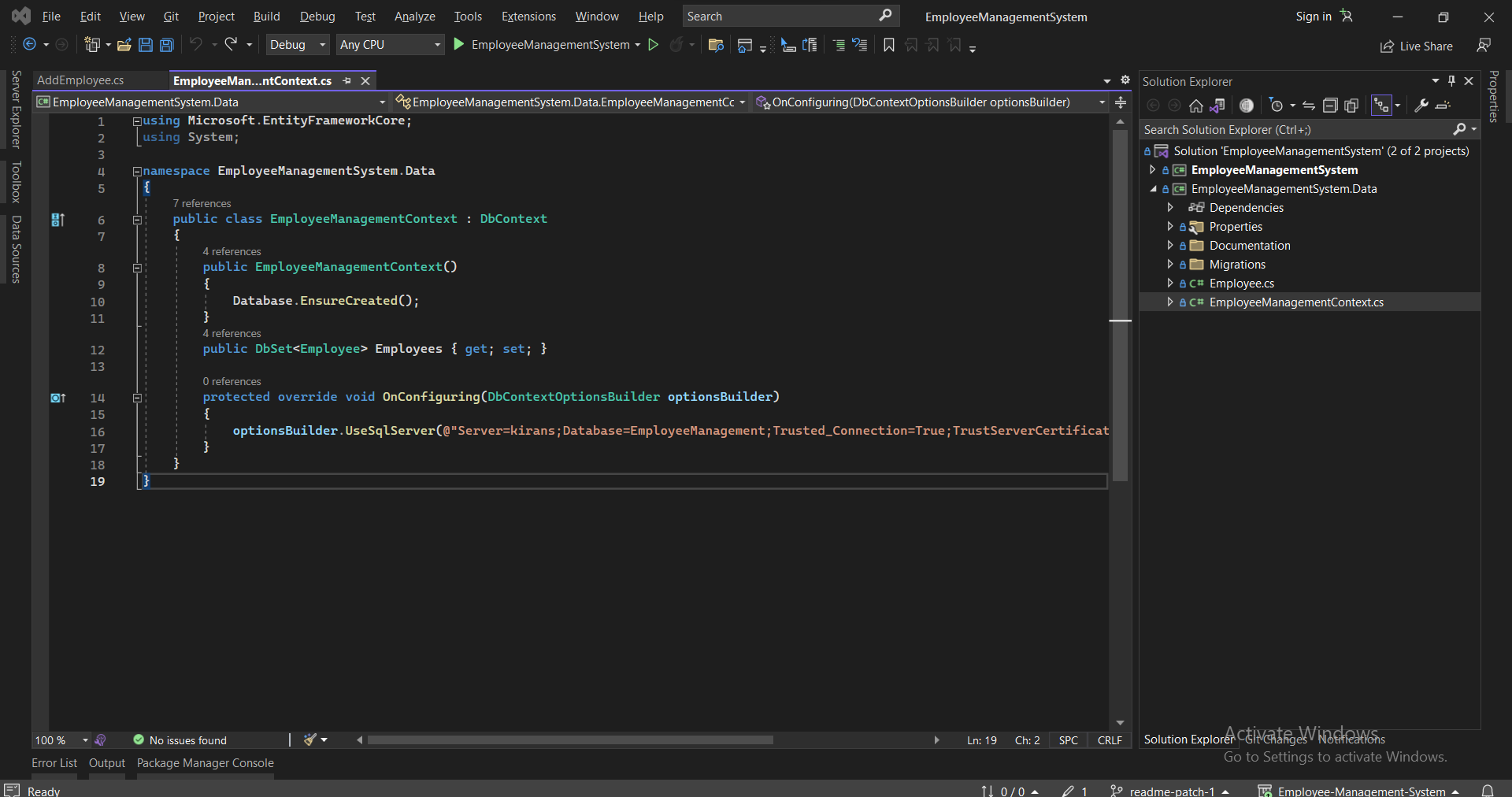Switch to the AddEmployee.cs tab
Image resolution: width=1512 pixels, height=797 pixels.
[80, 80]
